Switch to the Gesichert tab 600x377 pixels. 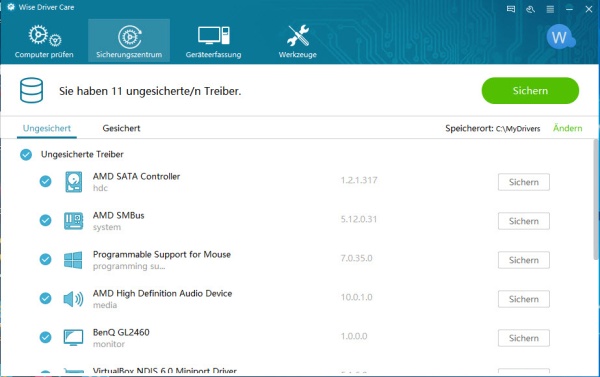pyautogui.click(x=121, y=129)
